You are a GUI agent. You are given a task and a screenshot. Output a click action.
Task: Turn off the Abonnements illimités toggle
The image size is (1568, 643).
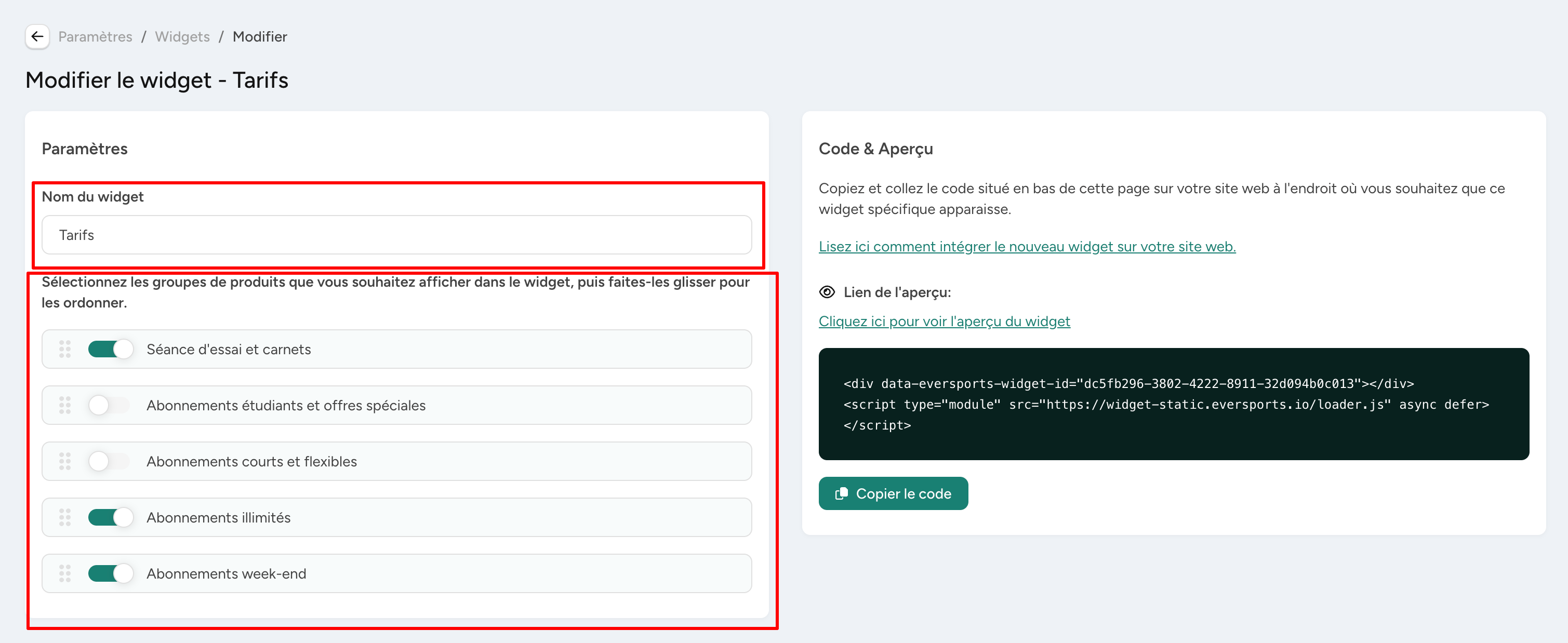point(110,517)
